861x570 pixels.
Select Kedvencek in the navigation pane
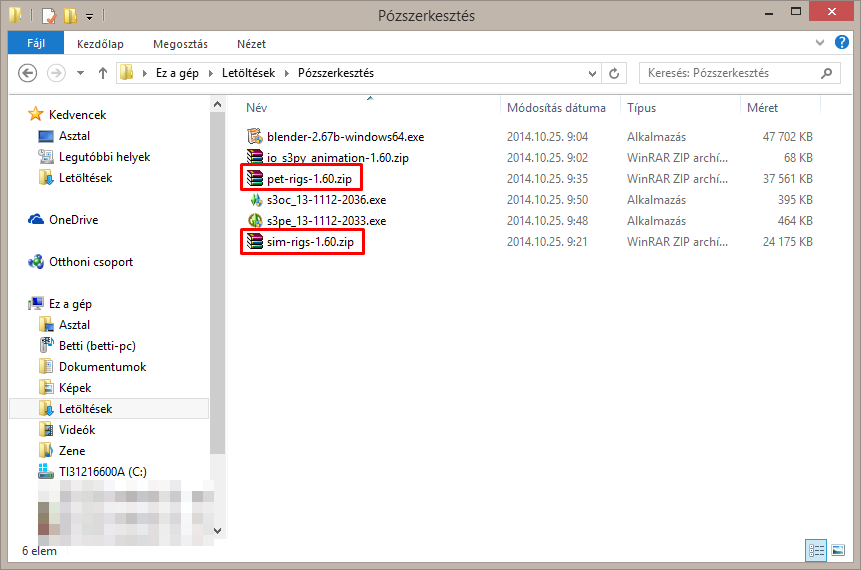point(77,115)
